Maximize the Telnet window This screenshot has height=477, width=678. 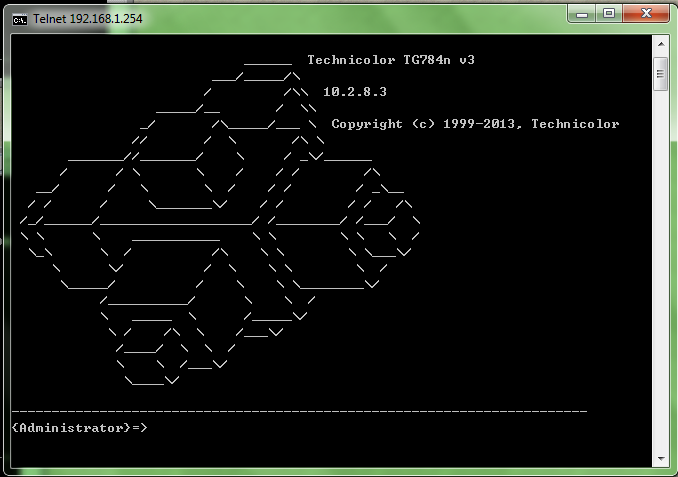pyautogui.click(x=609, y=14)
